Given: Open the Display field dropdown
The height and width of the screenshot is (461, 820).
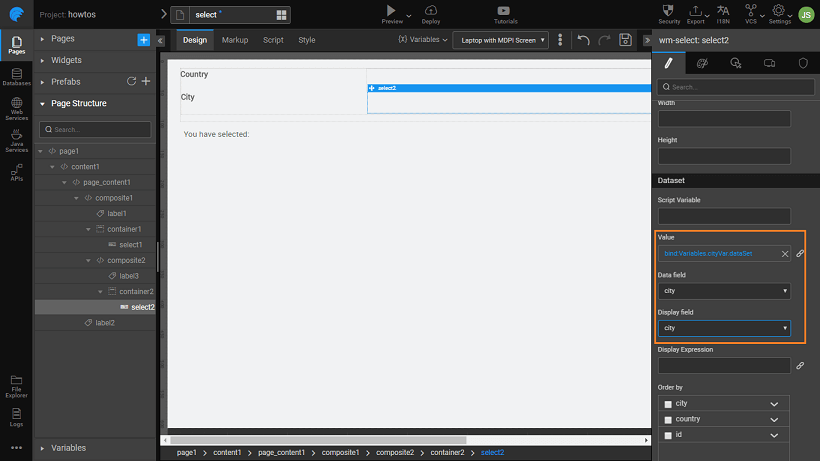Looking at the screenshot, I should point(724,328).
